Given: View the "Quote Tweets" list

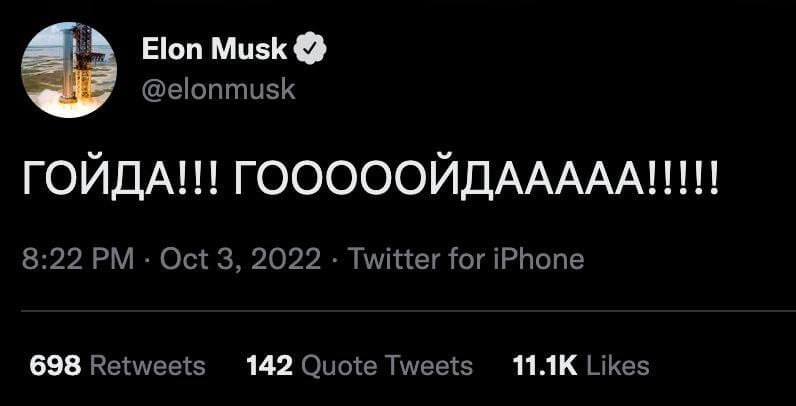Looking at the screenshot, I should pos(386,366).
